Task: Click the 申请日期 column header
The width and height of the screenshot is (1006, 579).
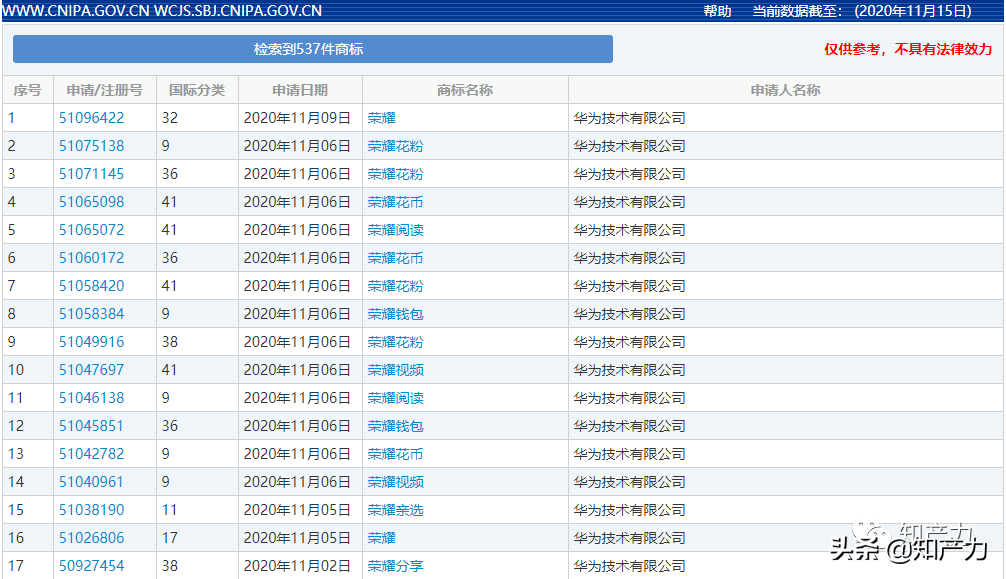Action: pyautogui.click(x=300, y=90)
